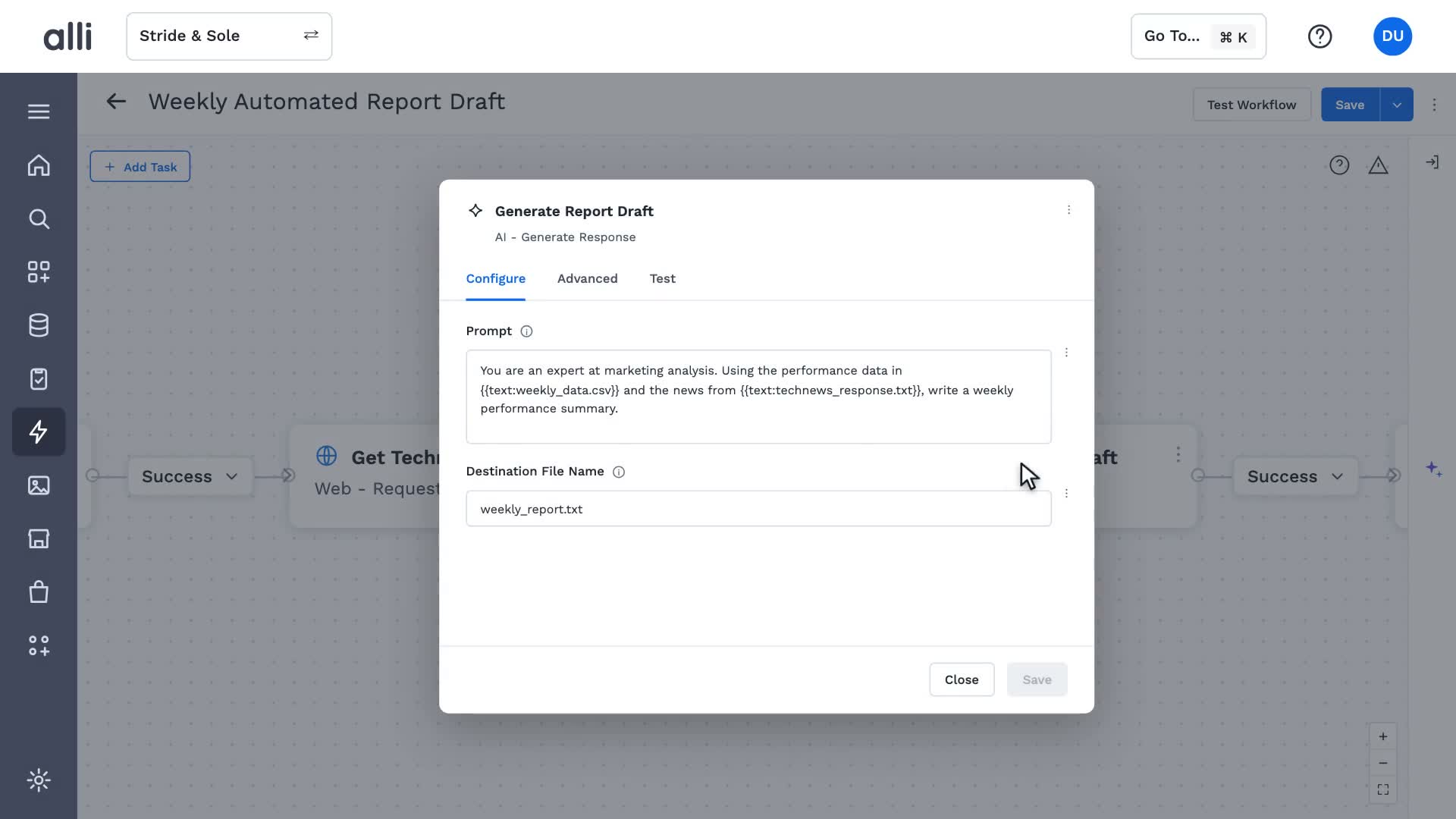Go back with the arrow beside workflow title

(x=116, y=102)
